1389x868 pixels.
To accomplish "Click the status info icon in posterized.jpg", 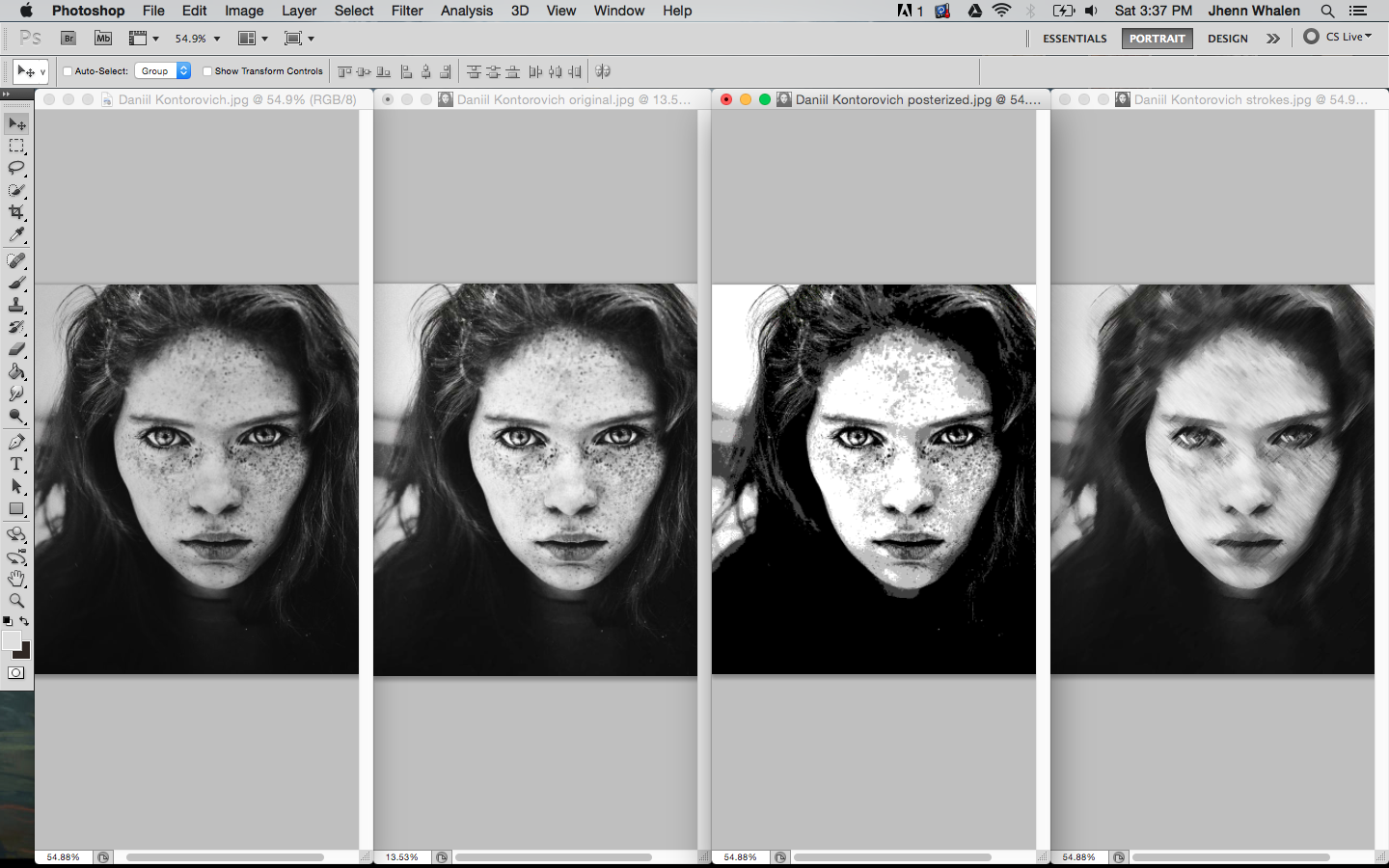I will [x=780, y=857].
